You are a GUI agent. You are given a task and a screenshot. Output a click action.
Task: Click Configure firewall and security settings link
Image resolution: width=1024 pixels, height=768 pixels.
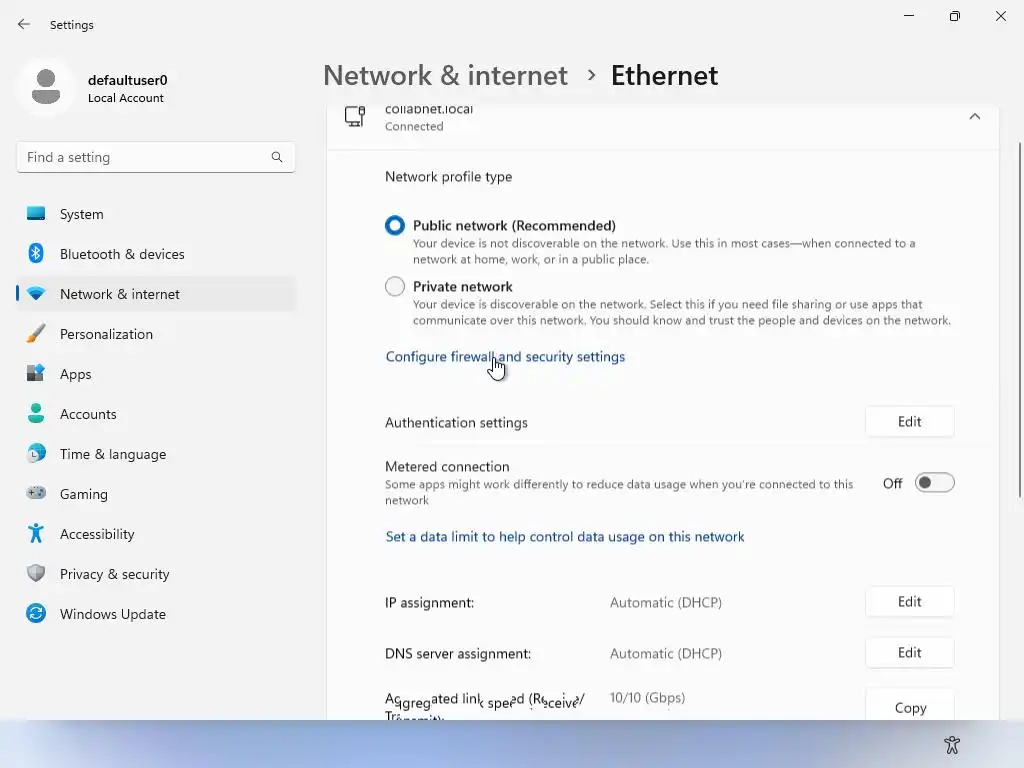[505, 357]
